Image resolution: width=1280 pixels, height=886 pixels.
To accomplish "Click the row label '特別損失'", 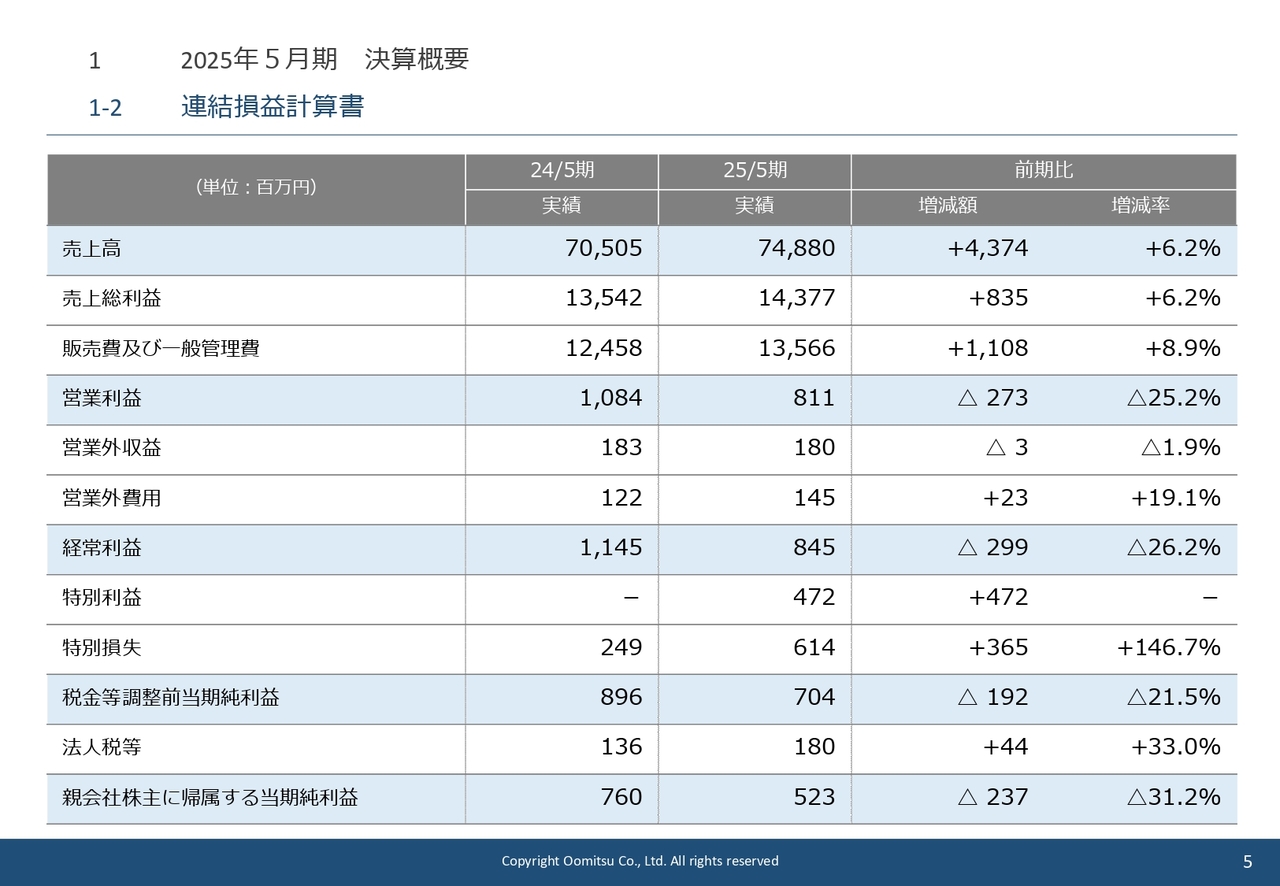I will click(x=102, y=648).
